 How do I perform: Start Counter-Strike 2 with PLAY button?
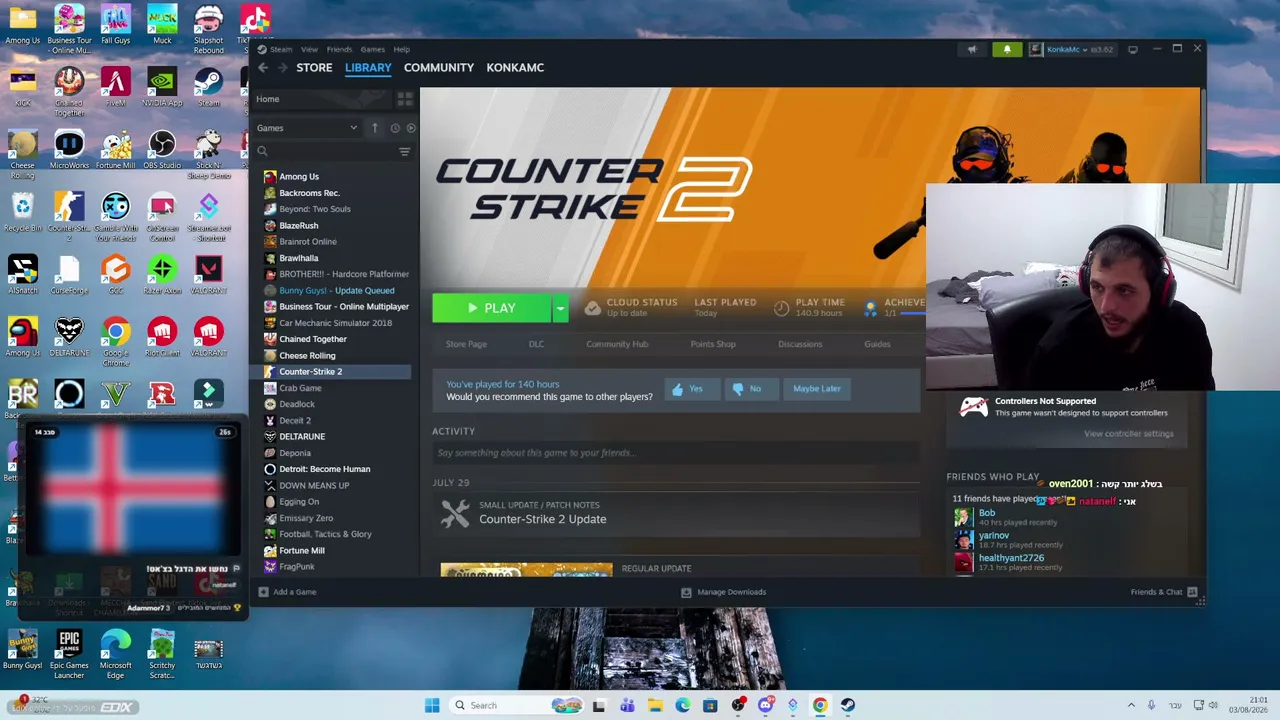pyautogui.click(x=491, y=308)
